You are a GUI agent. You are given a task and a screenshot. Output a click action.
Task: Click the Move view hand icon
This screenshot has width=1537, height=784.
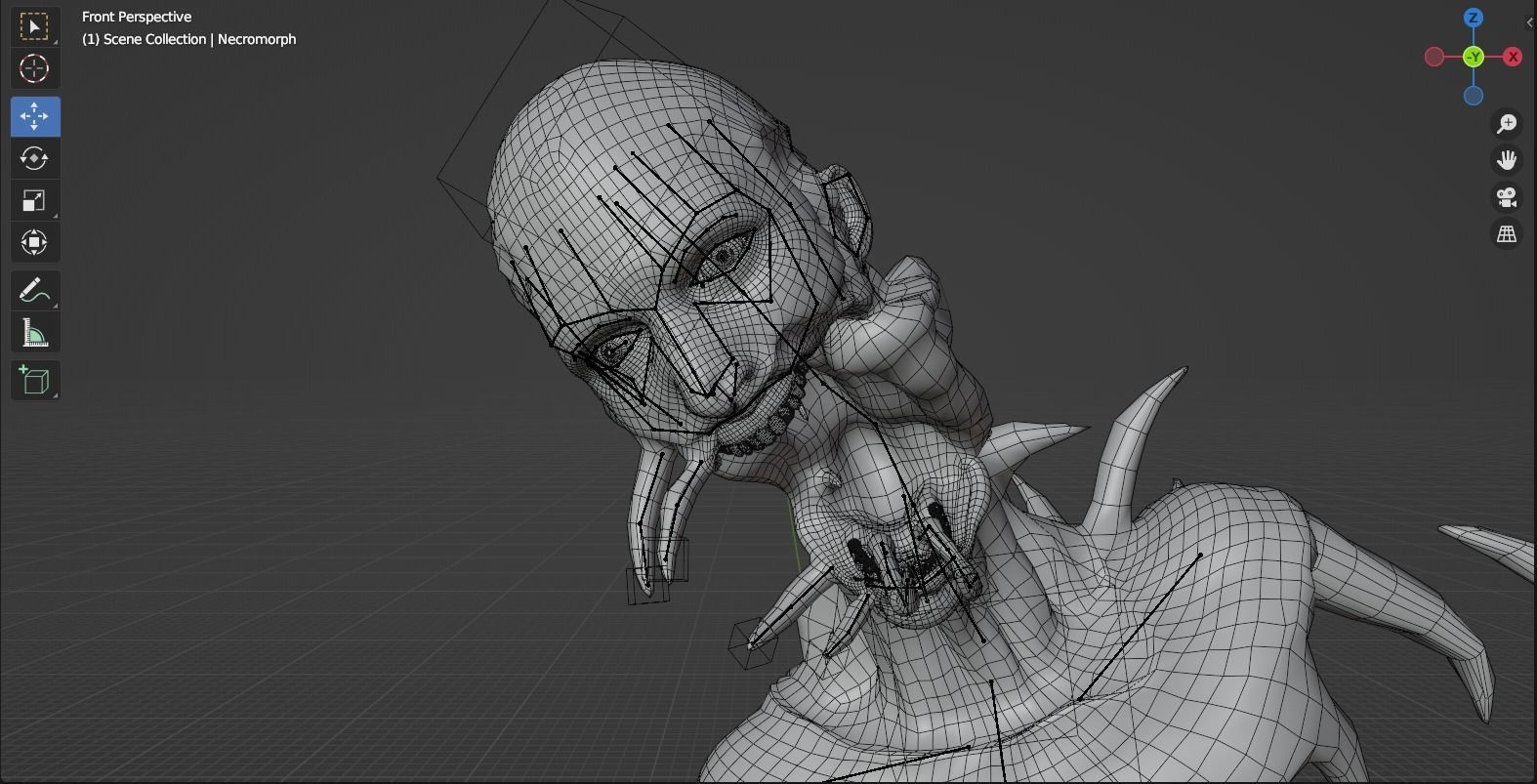coord(1507,160)
